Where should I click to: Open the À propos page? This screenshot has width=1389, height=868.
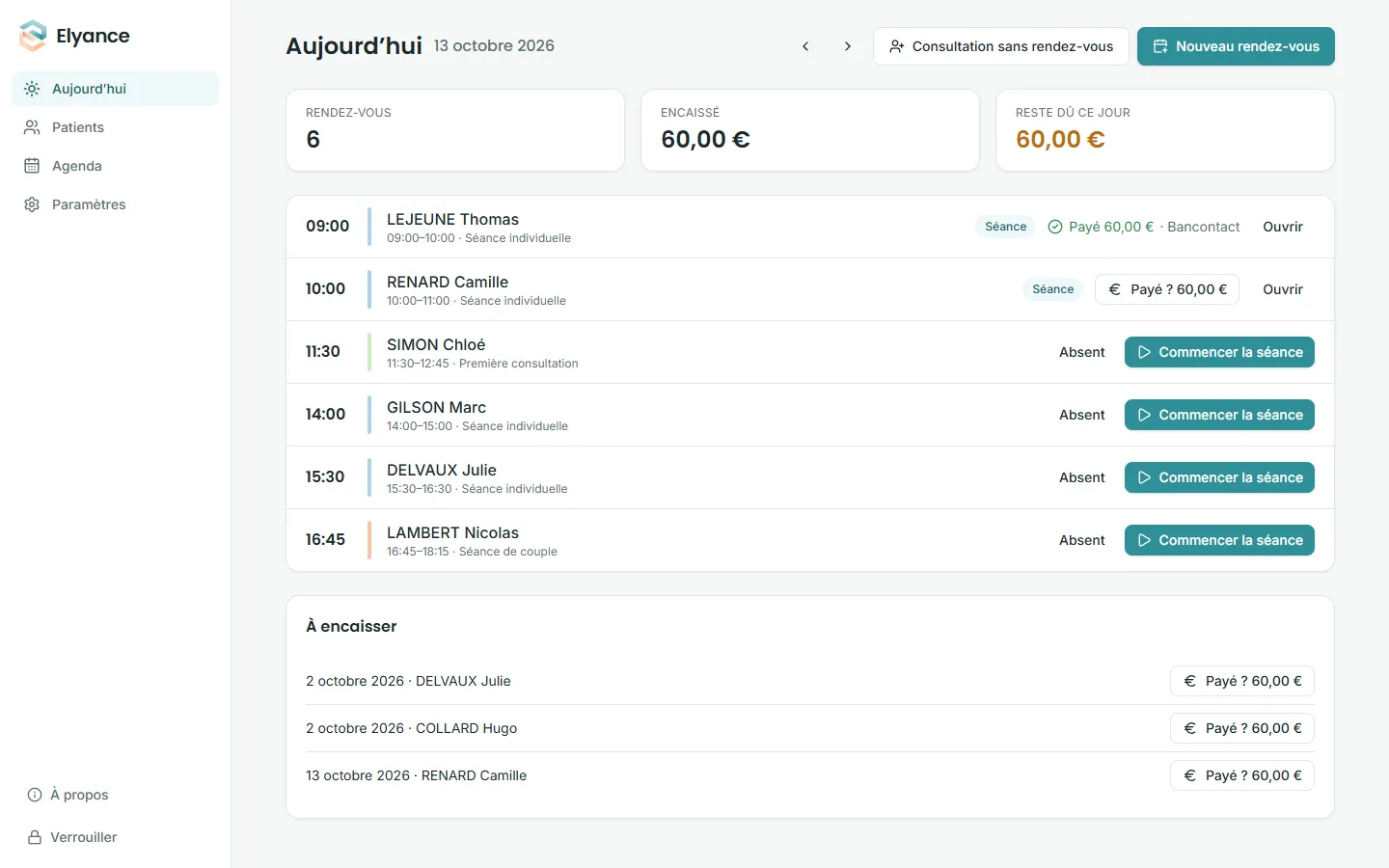(68, 795)
